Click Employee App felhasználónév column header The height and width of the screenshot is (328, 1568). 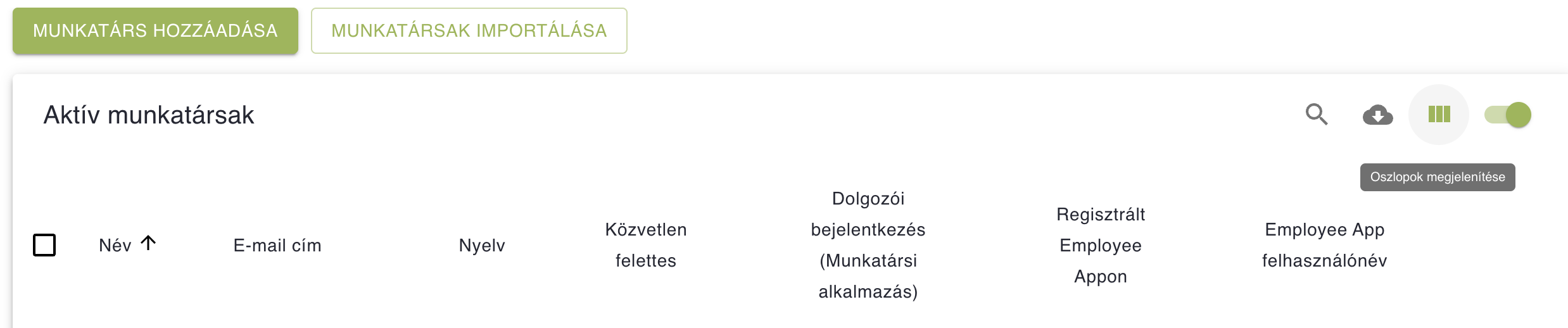coord(1324,245)
